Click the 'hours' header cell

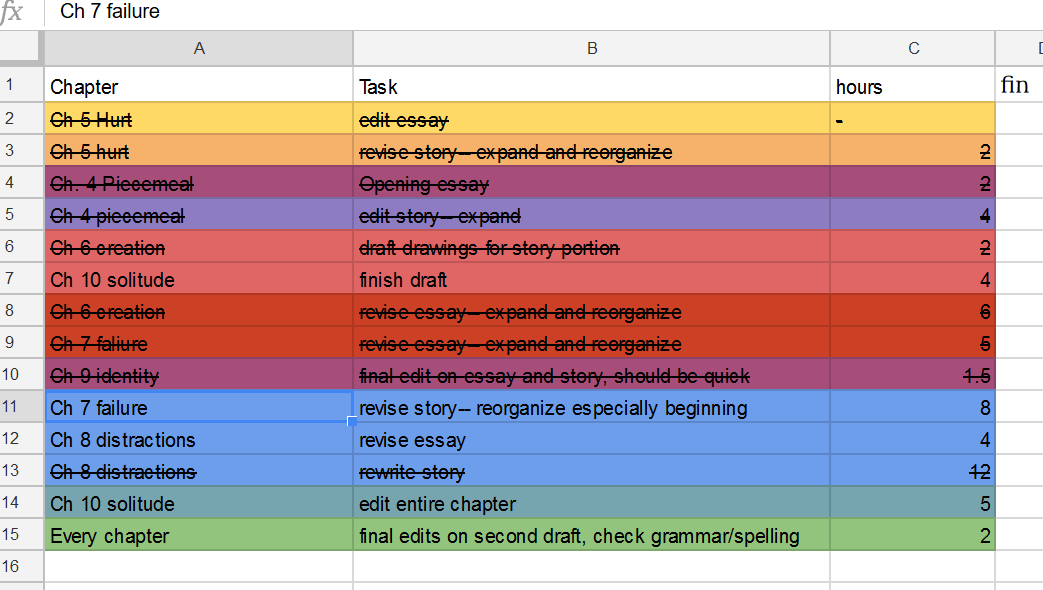click(x=912, y=87)
